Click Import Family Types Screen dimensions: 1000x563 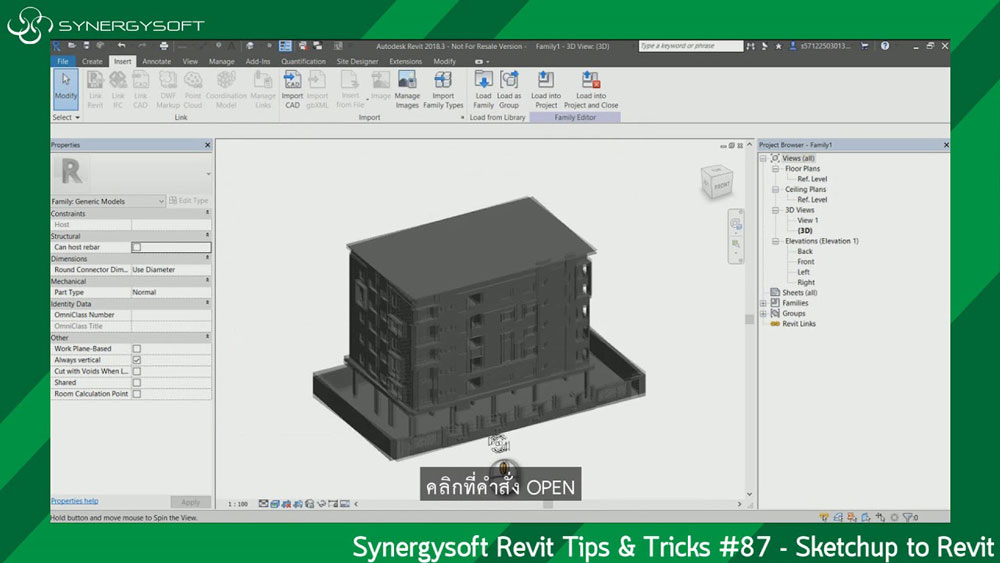(x=443, y=90)
